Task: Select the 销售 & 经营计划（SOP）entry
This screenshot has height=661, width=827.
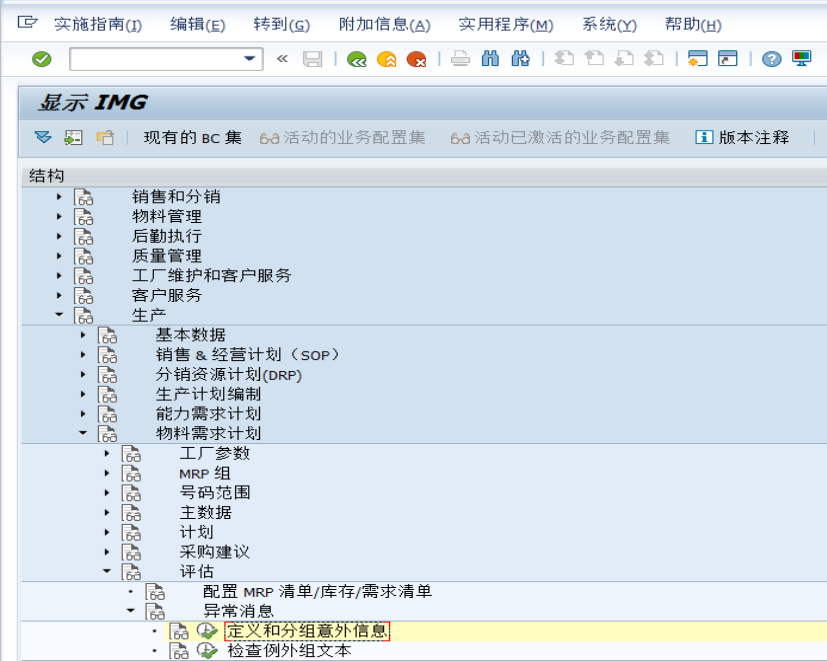Action: pos(247,355)
